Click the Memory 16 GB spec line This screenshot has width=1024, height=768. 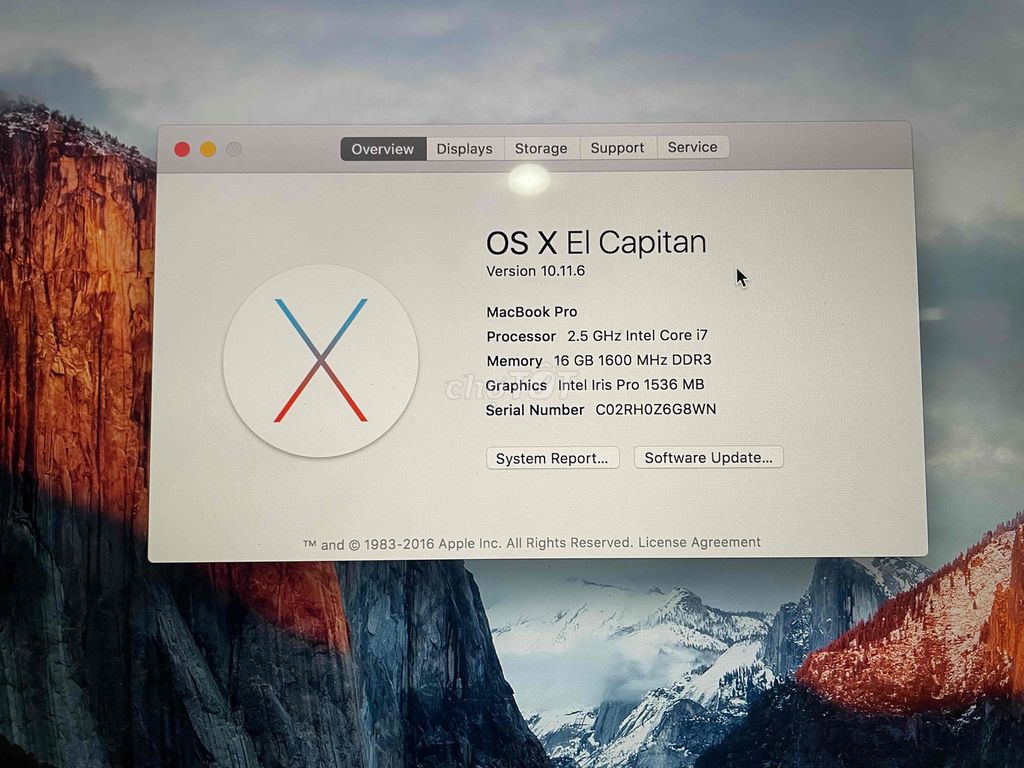pos(598,361)
